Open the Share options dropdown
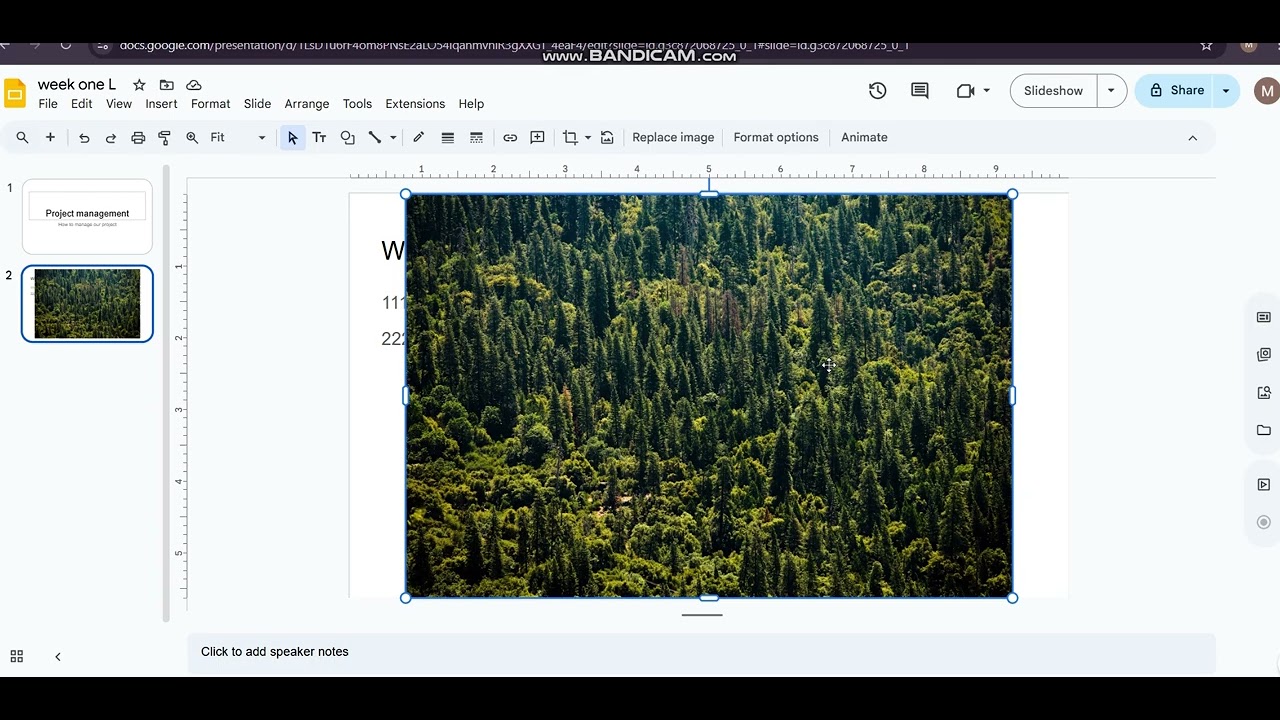The height and width of the screenshot is (720, 1280). [x=1226, y=91]
